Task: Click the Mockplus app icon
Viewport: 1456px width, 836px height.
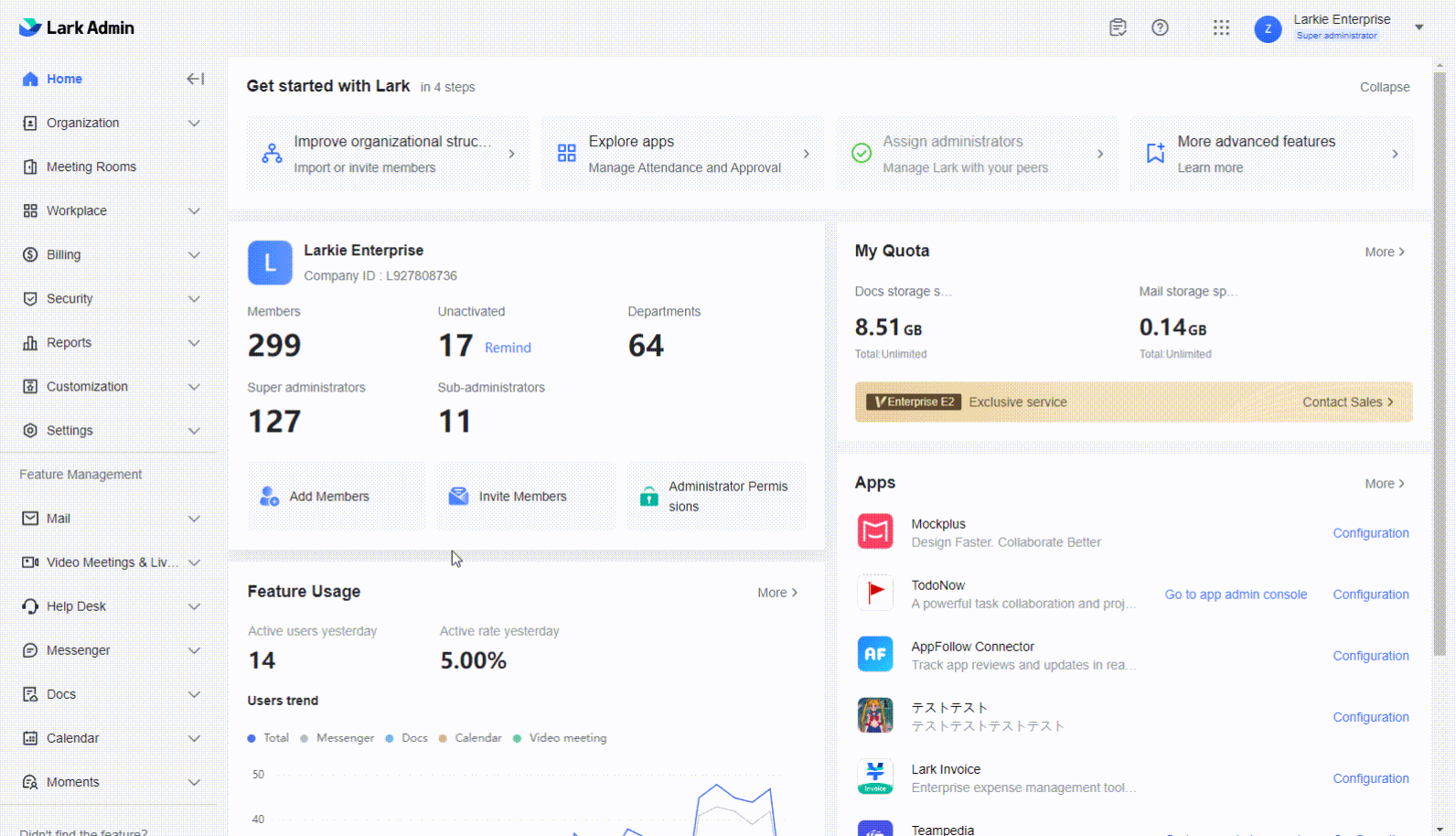Action: [x=875, y=531]
